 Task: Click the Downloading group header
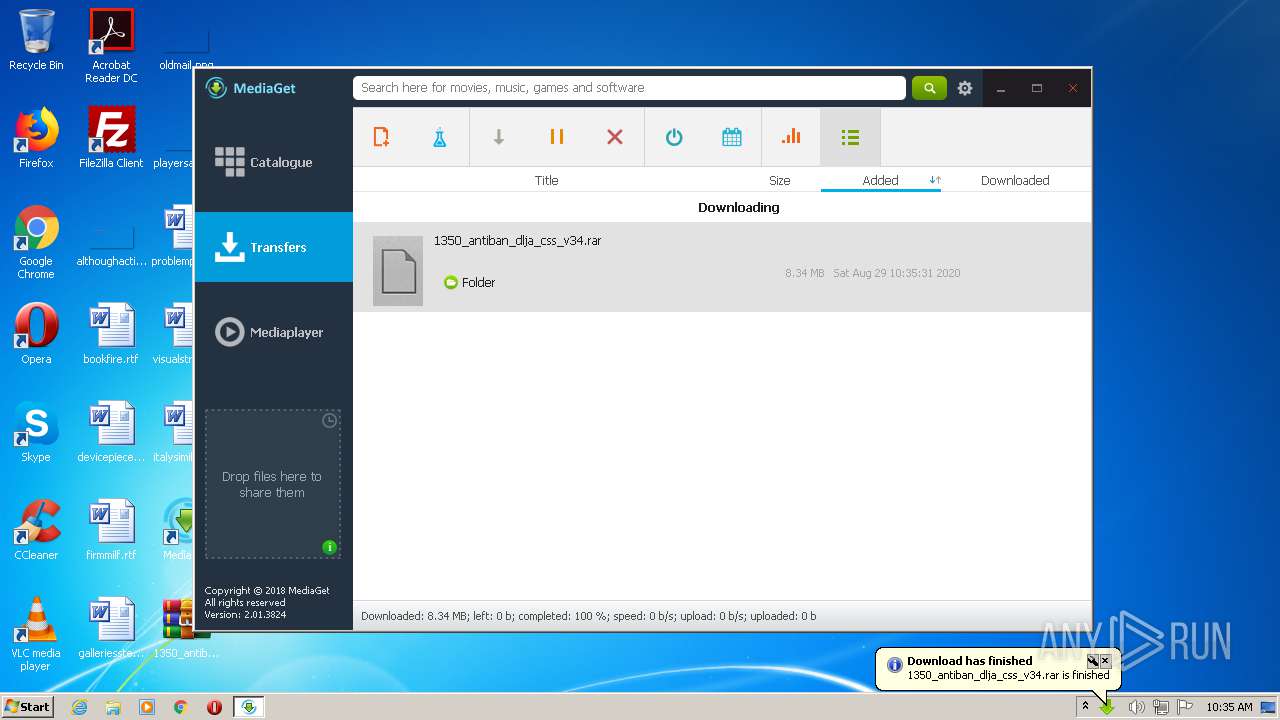(x=738, y=208)
